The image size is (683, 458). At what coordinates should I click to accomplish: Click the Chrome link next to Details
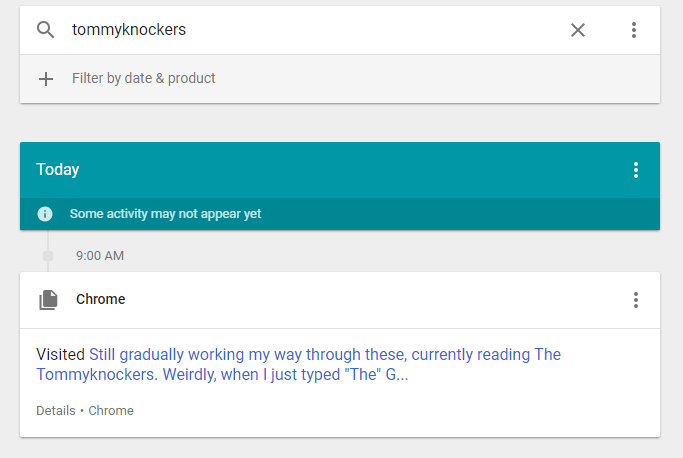coord(111,411)
